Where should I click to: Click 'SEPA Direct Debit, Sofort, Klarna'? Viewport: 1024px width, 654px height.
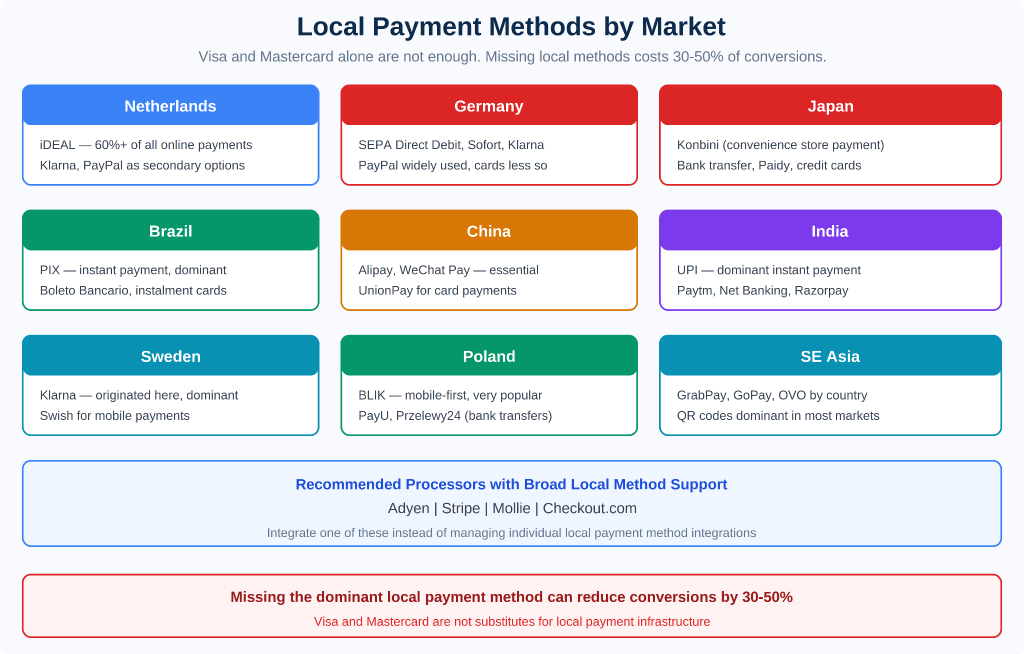pyautogui.click(x=451, y=145)
